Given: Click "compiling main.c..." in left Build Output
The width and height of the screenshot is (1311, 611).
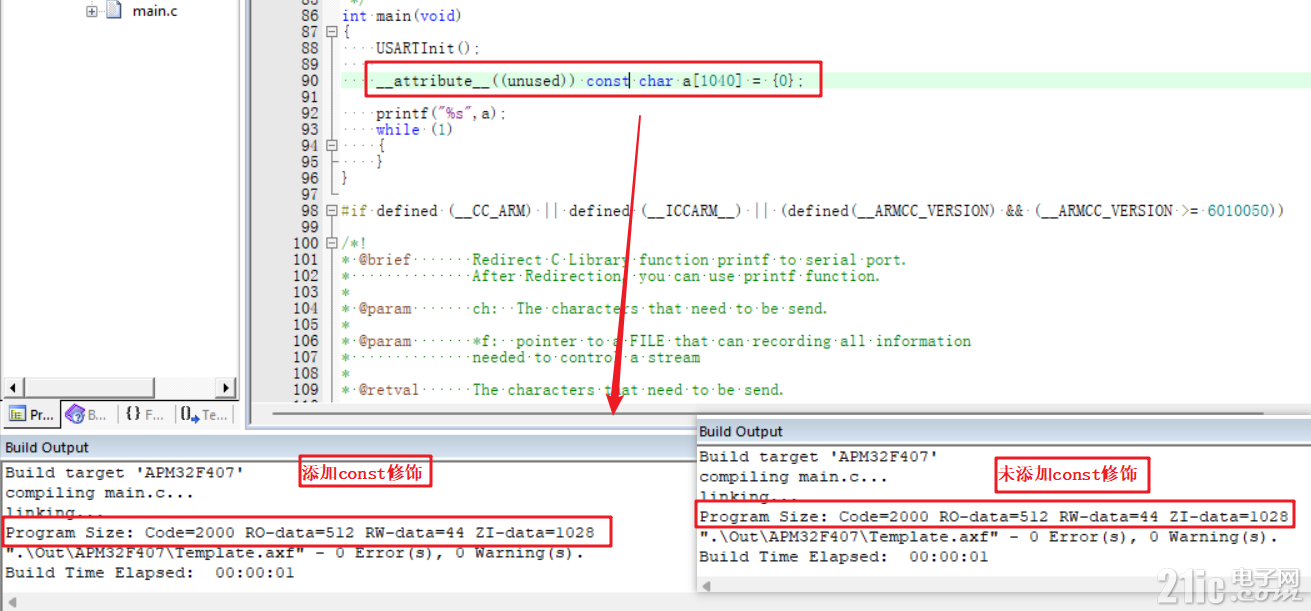Looking at the screenshot, I should click(100, 493).
